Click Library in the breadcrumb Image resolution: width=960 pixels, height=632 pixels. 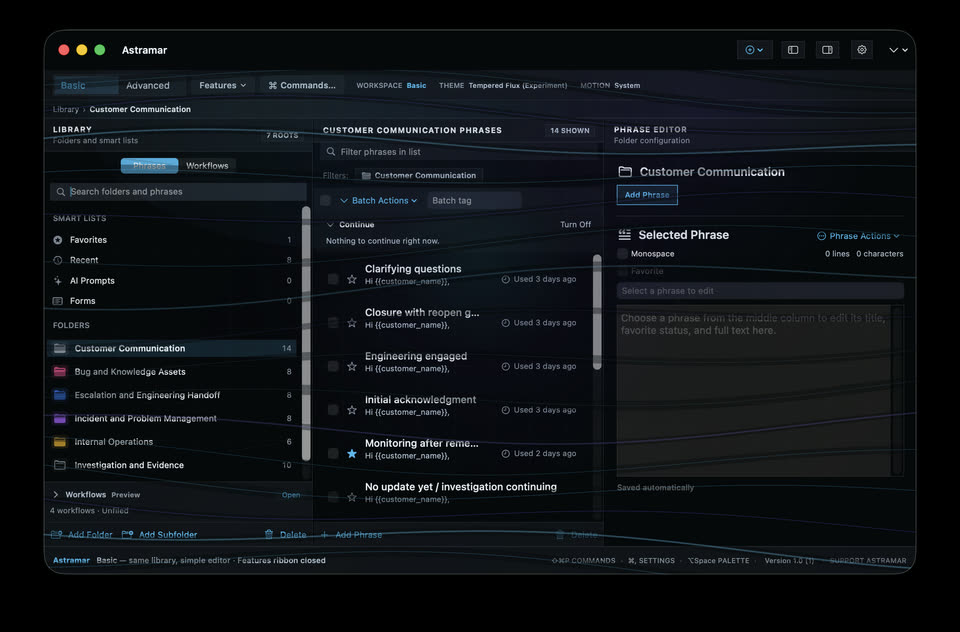(66, 110)
